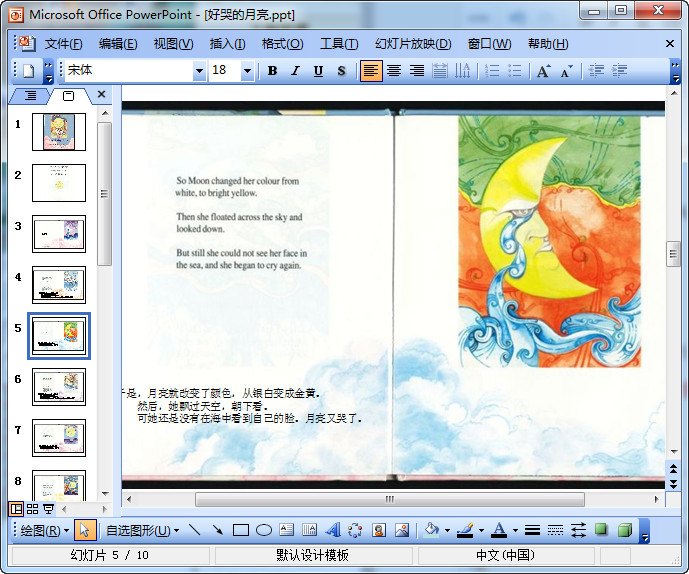Close the slides pane
The image size is (689, 574).
[x=102, y=94]
